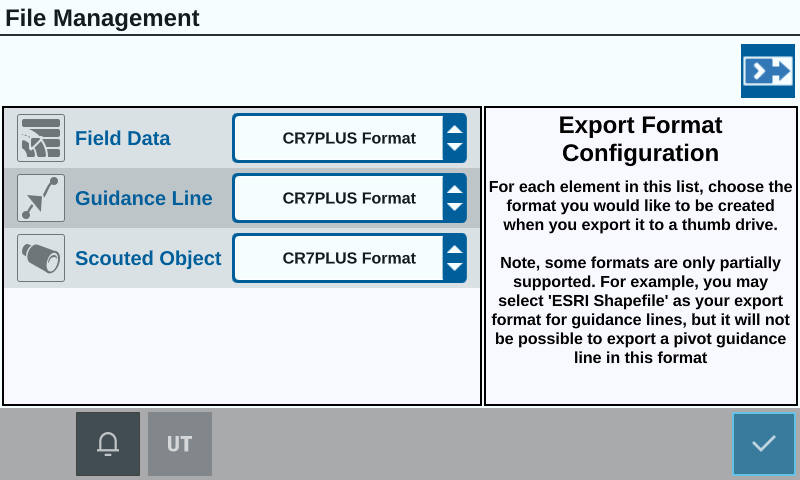Click up arrow on Guidance Line format
Viewport: 800px width, 480px height.
[x=455, y=189]
